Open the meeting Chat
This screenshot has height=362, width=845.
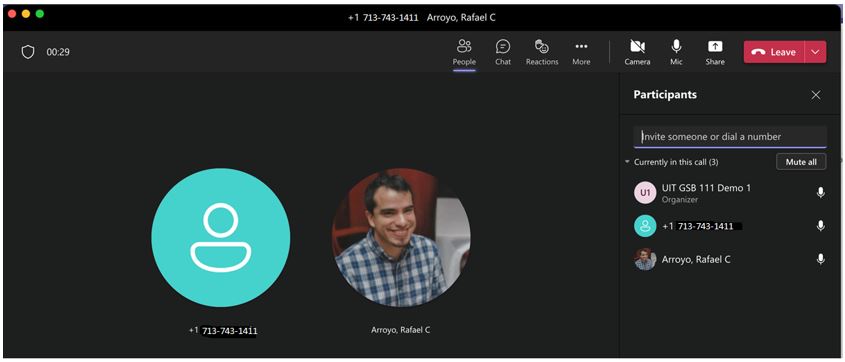pyautogui.click(x=503, y=52)
